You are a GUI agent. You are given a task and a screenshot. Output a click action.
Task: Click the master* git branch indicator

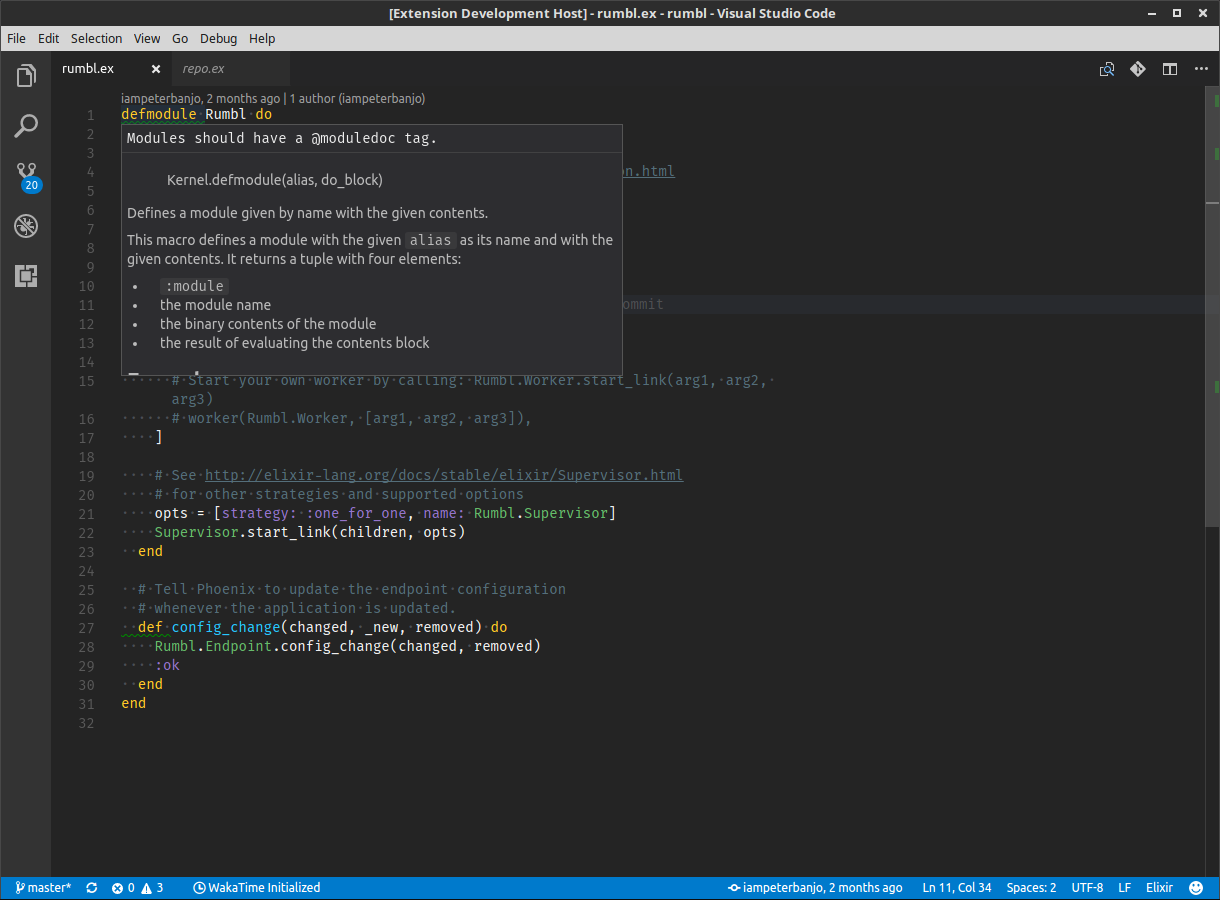(x=43, y=887)
